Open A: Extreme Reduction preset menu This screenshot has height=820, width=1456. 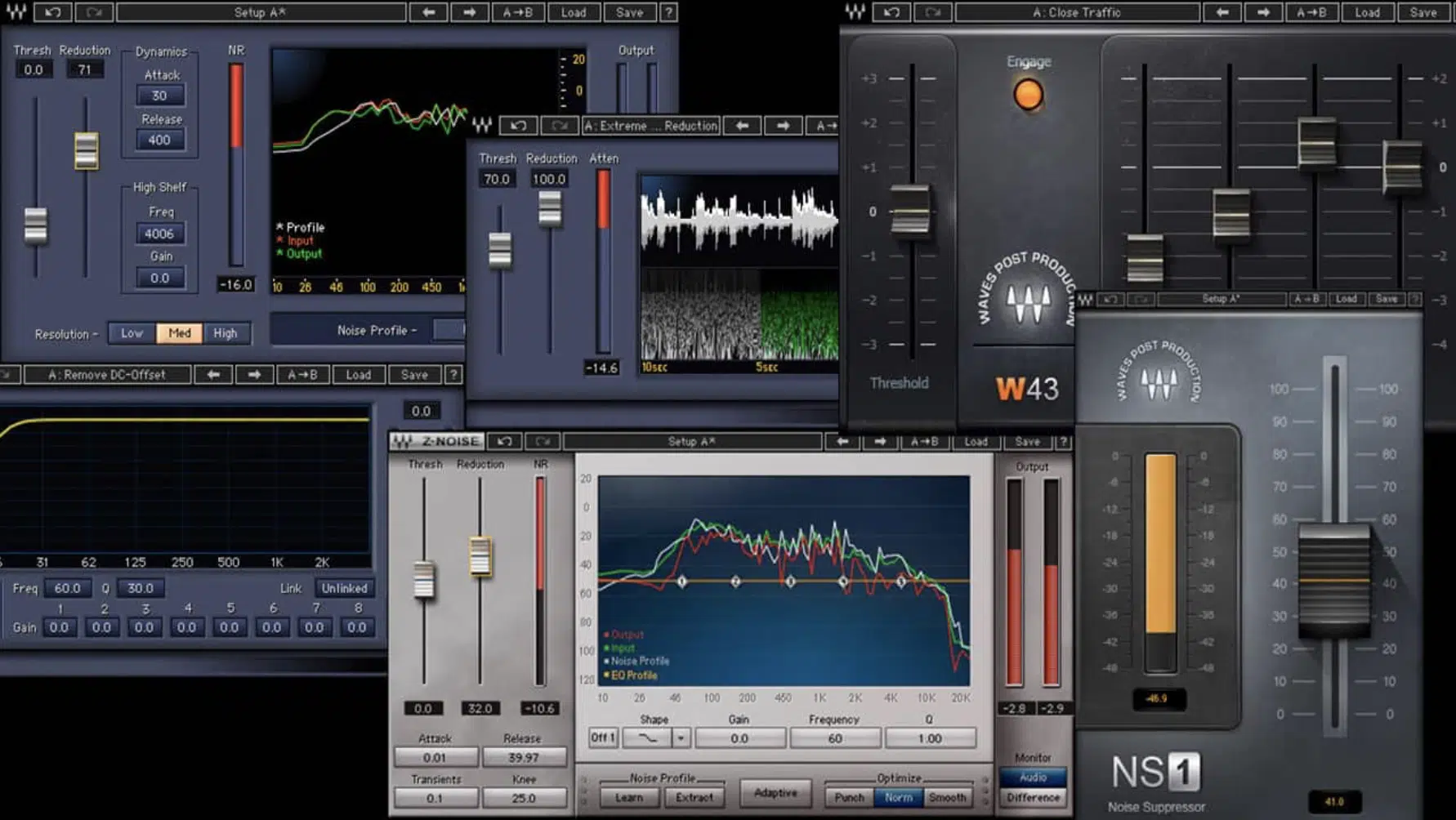[651, 126]
